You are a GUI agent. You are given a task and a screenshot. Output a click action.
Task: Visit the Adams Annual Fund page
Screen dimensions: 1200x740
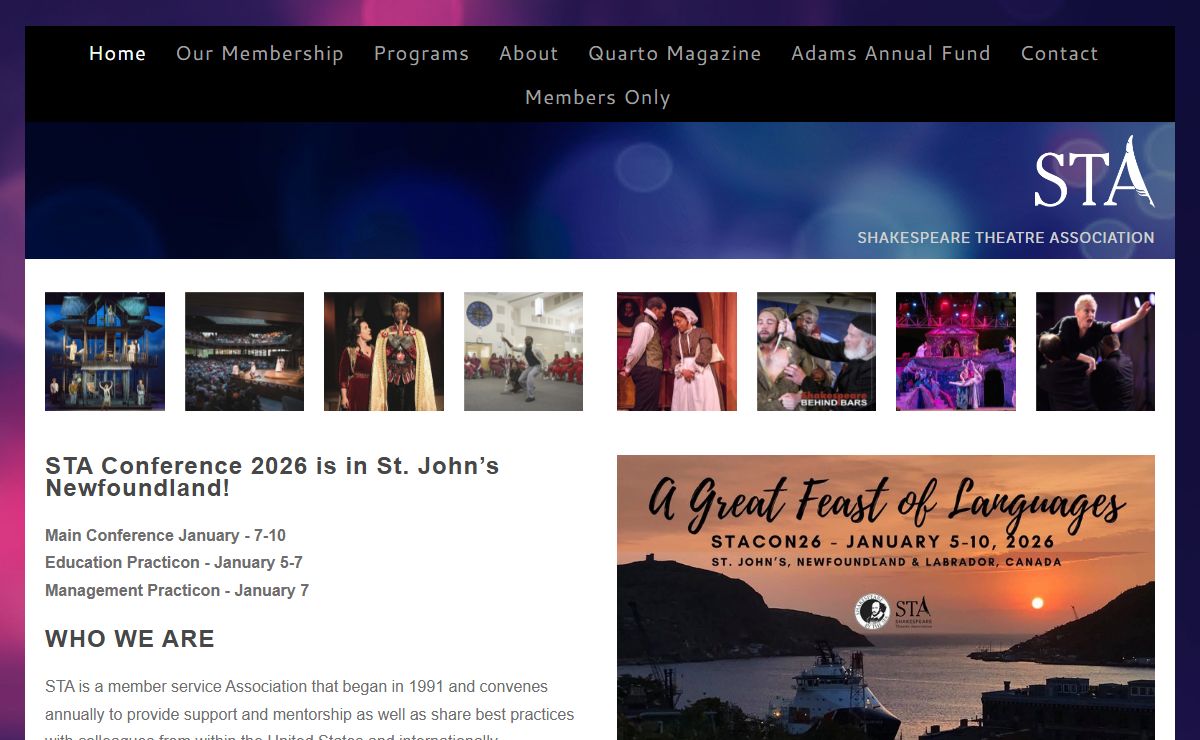pyautogui.click(x=890, y=53)
